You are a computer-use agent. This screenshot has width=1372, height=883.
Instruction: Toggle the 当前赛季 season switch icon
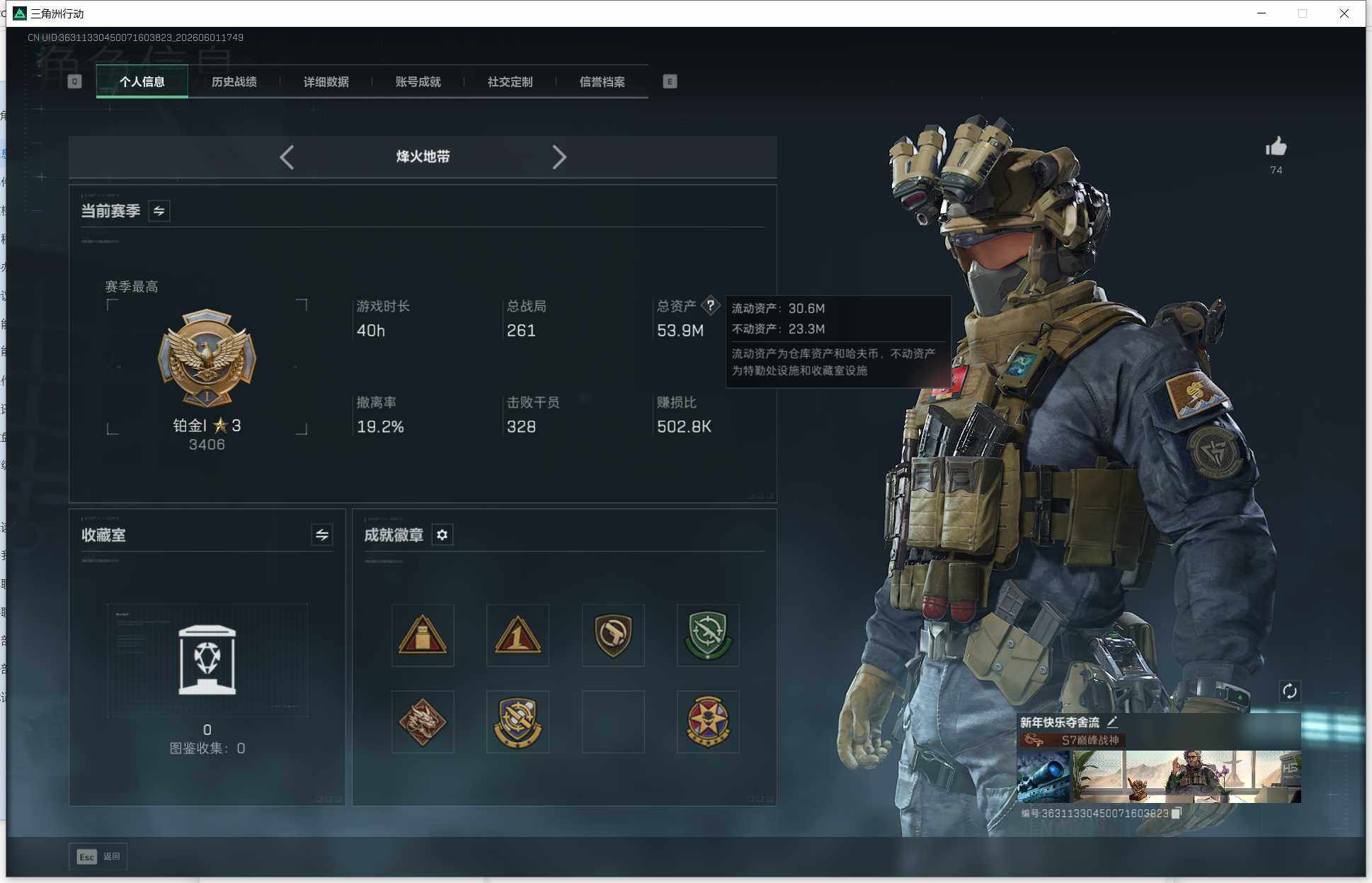(x=159, y=211)
